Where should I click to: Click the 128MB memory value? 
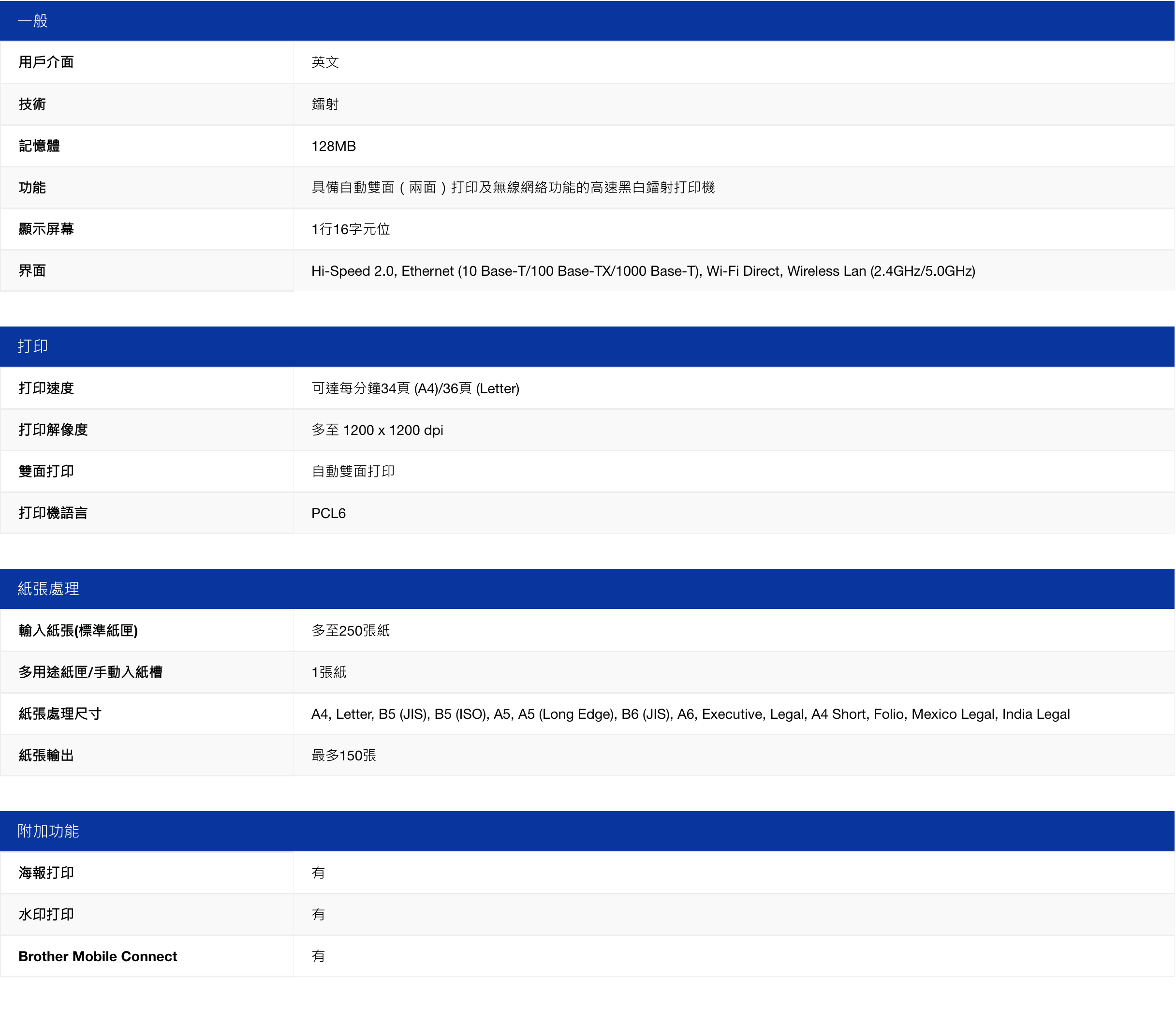pos(333,146)
